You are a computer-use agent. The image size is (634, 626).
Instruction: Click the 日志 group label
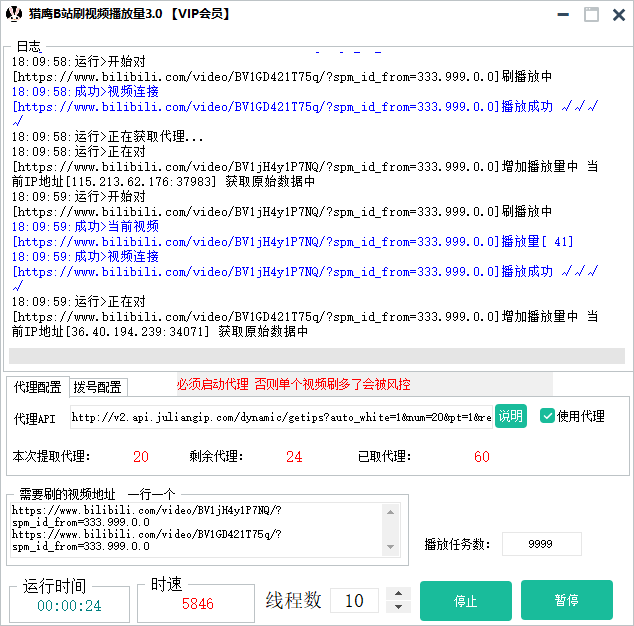(29, 47)
